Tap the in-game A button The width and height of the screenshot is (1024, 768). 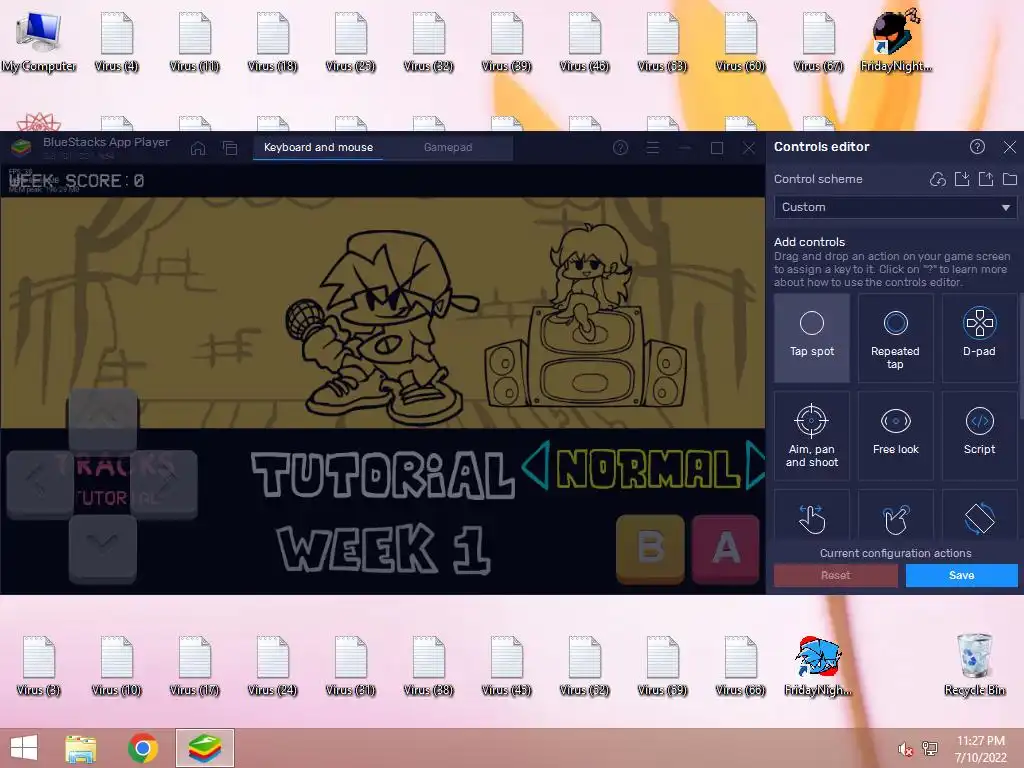tap(726, 549)
